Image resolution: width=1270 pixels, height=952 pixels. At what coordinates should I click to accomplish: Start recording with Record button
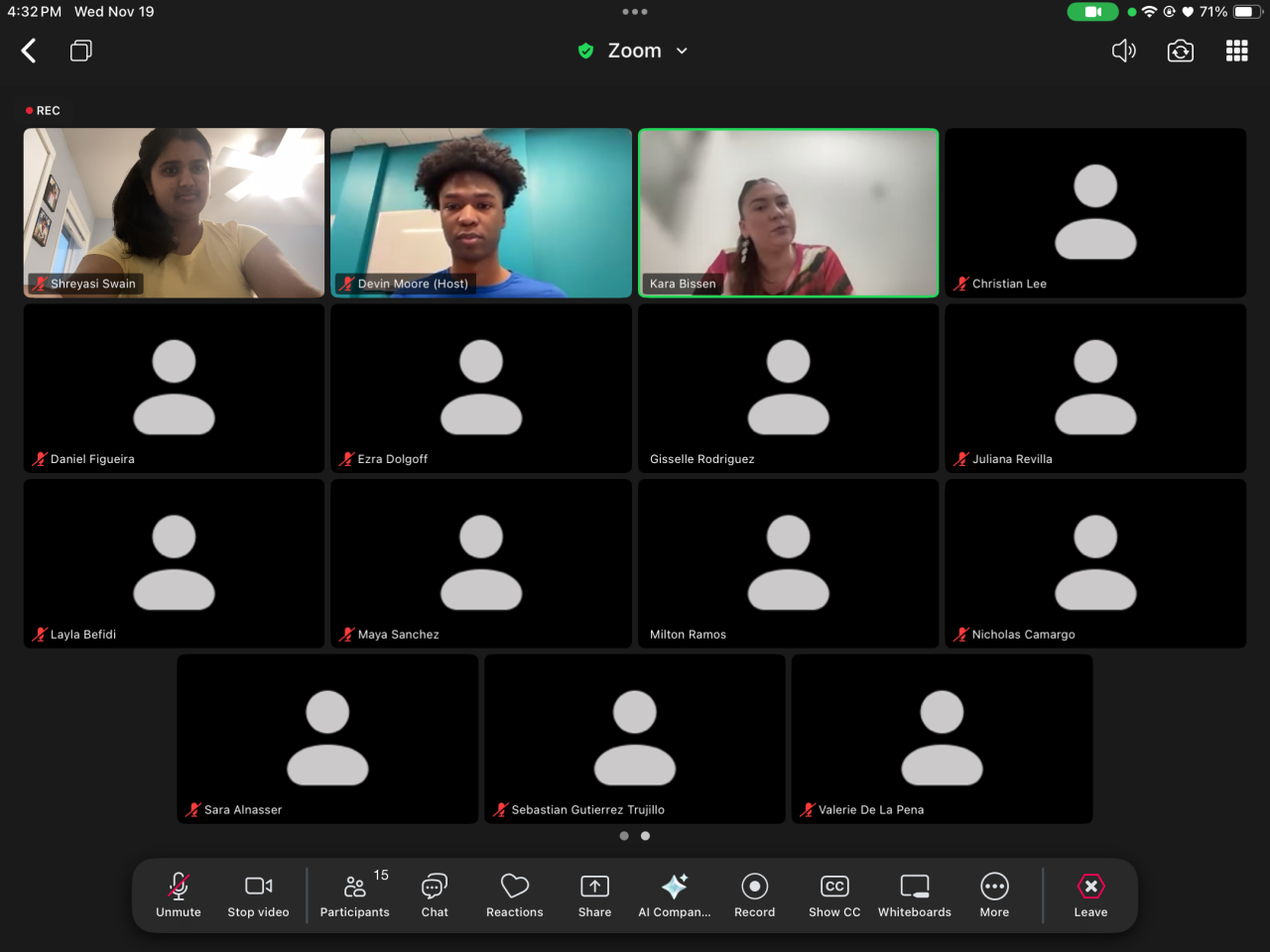point(754,894)
